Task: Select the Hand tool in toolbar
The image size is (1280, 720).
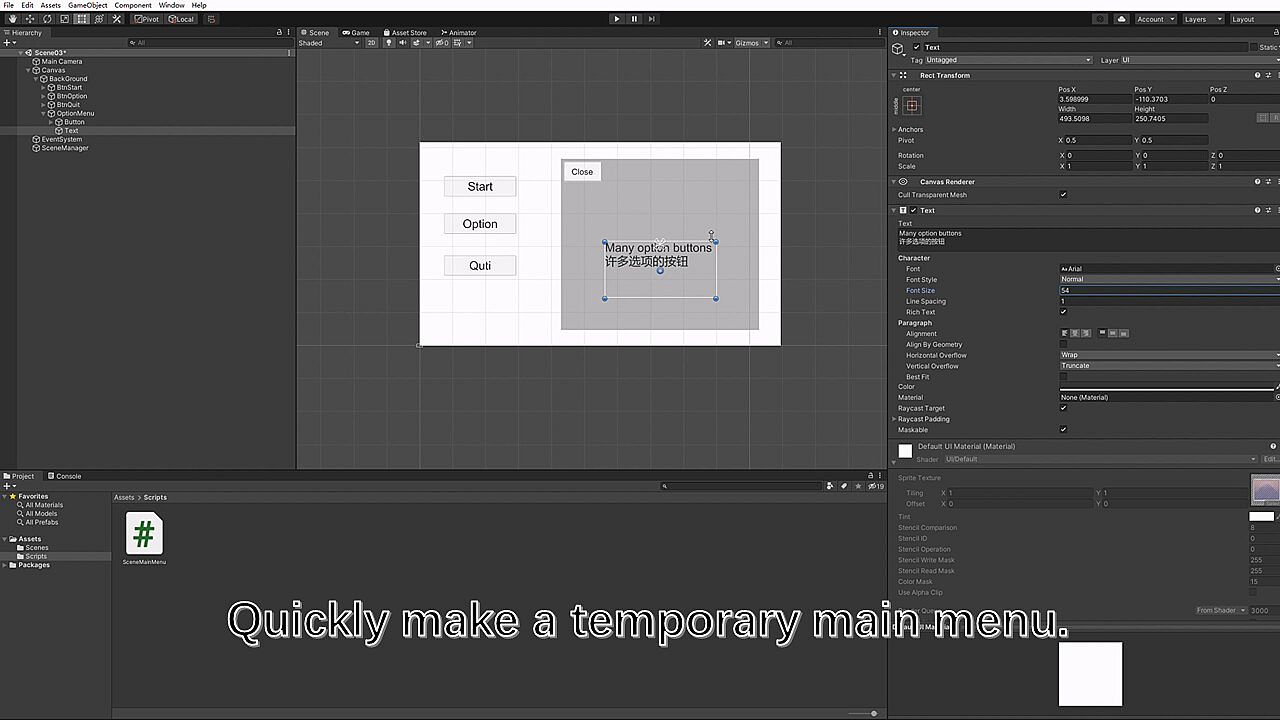Action: [x=11, y=19]
